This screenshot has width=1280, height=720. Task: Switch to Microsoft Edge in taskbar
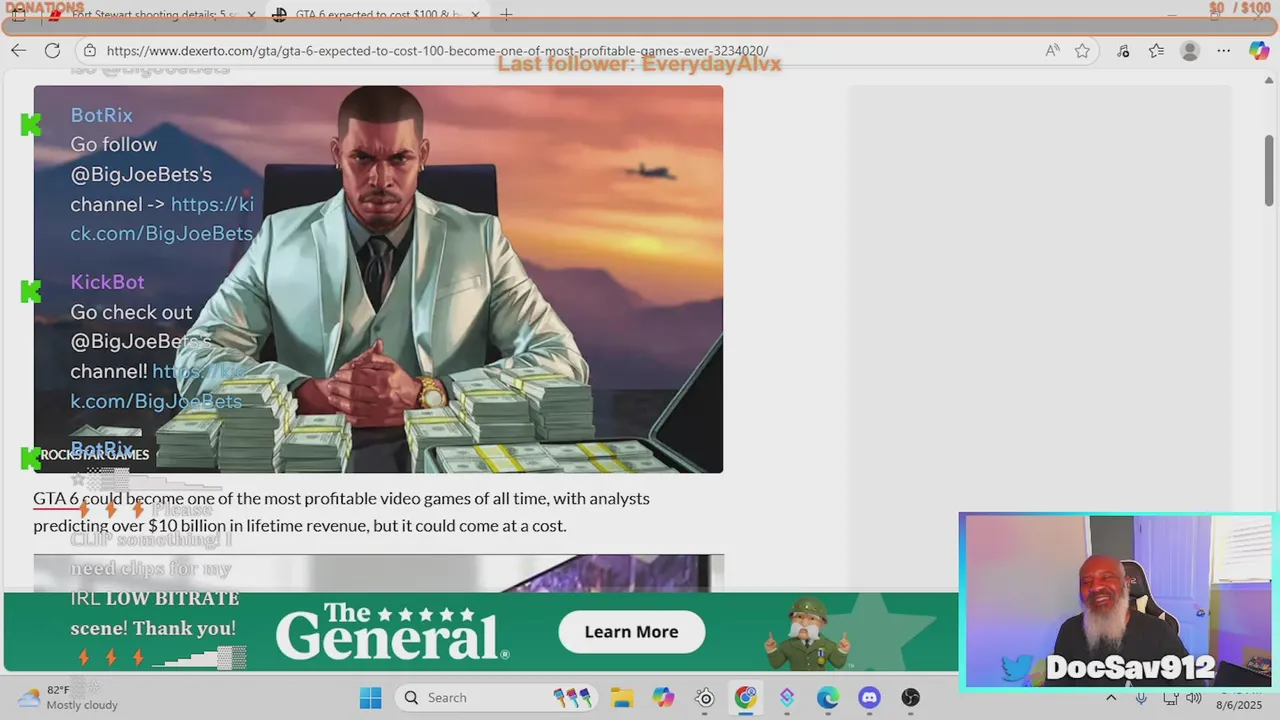coord(828,698)
